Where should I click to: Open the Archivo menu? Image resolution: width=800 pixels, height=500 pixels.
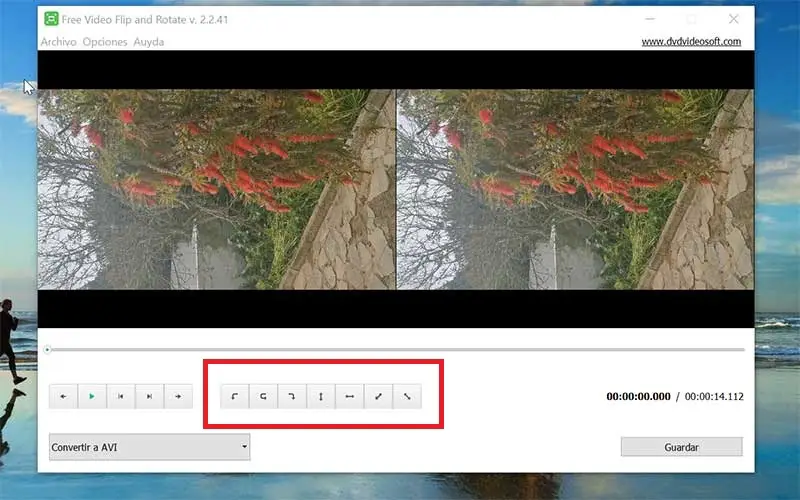coord(59,42)
